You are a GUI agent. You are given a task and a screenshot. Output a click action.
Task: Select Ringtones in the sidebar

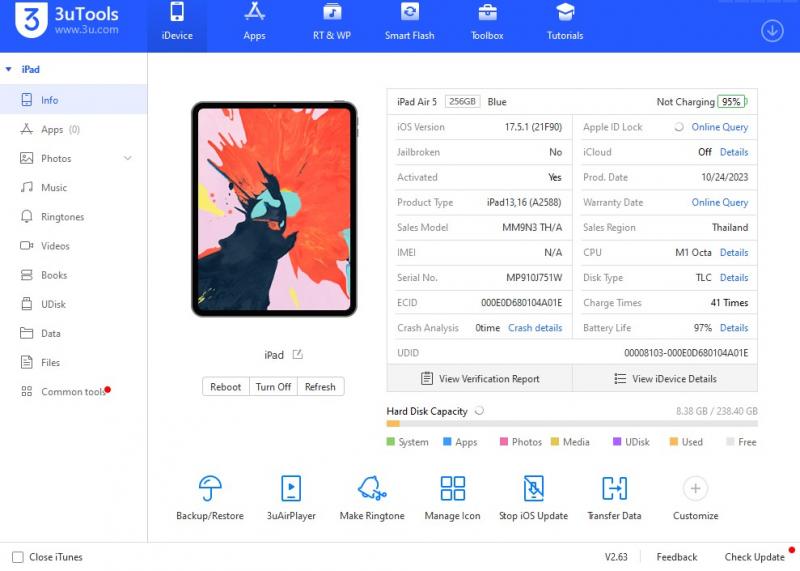(62, 217)
